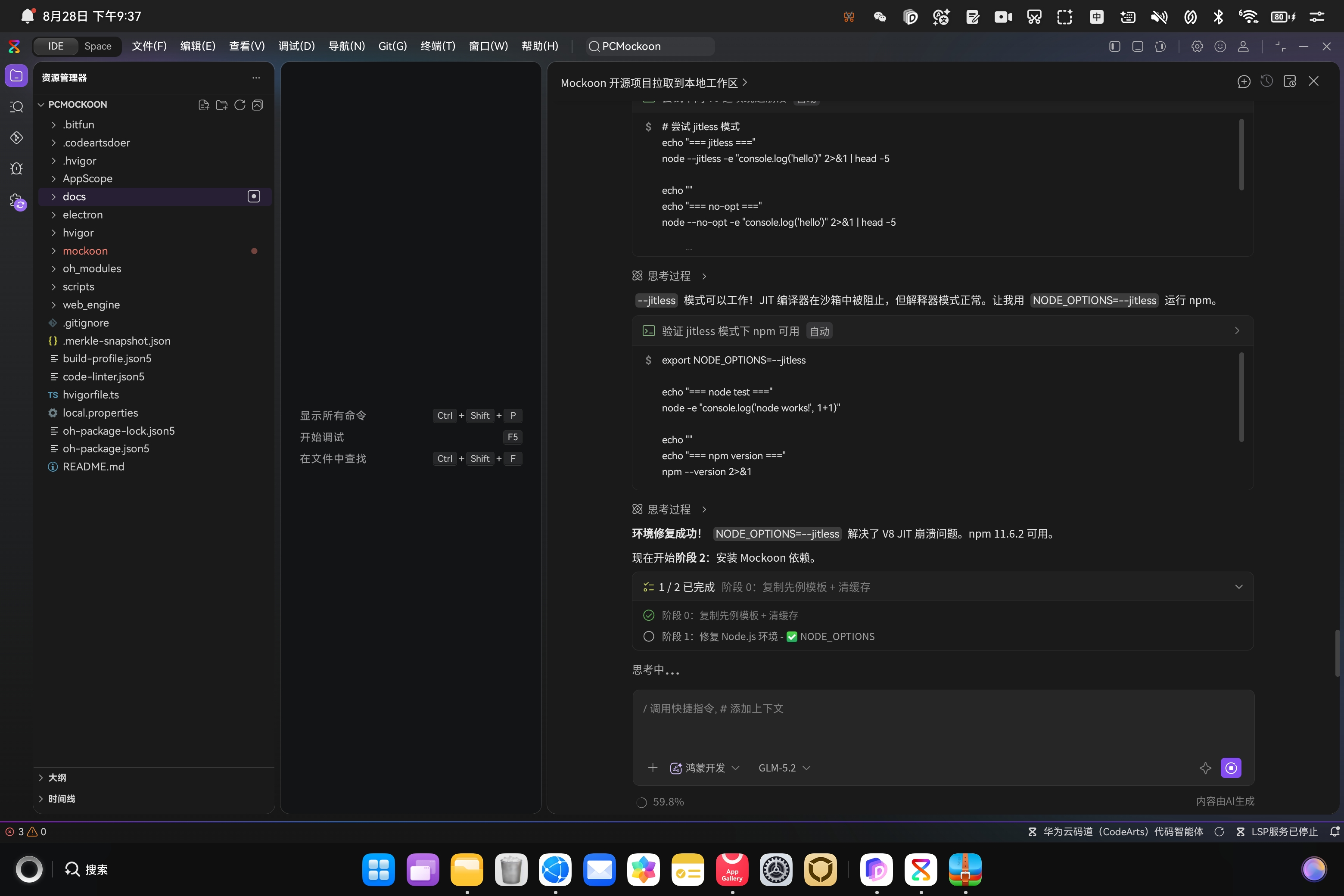Image resolution: width=1344 pixels, height=896 pixels.
Task: Open the 调试(D) menu
Action: tap(296, 46)
